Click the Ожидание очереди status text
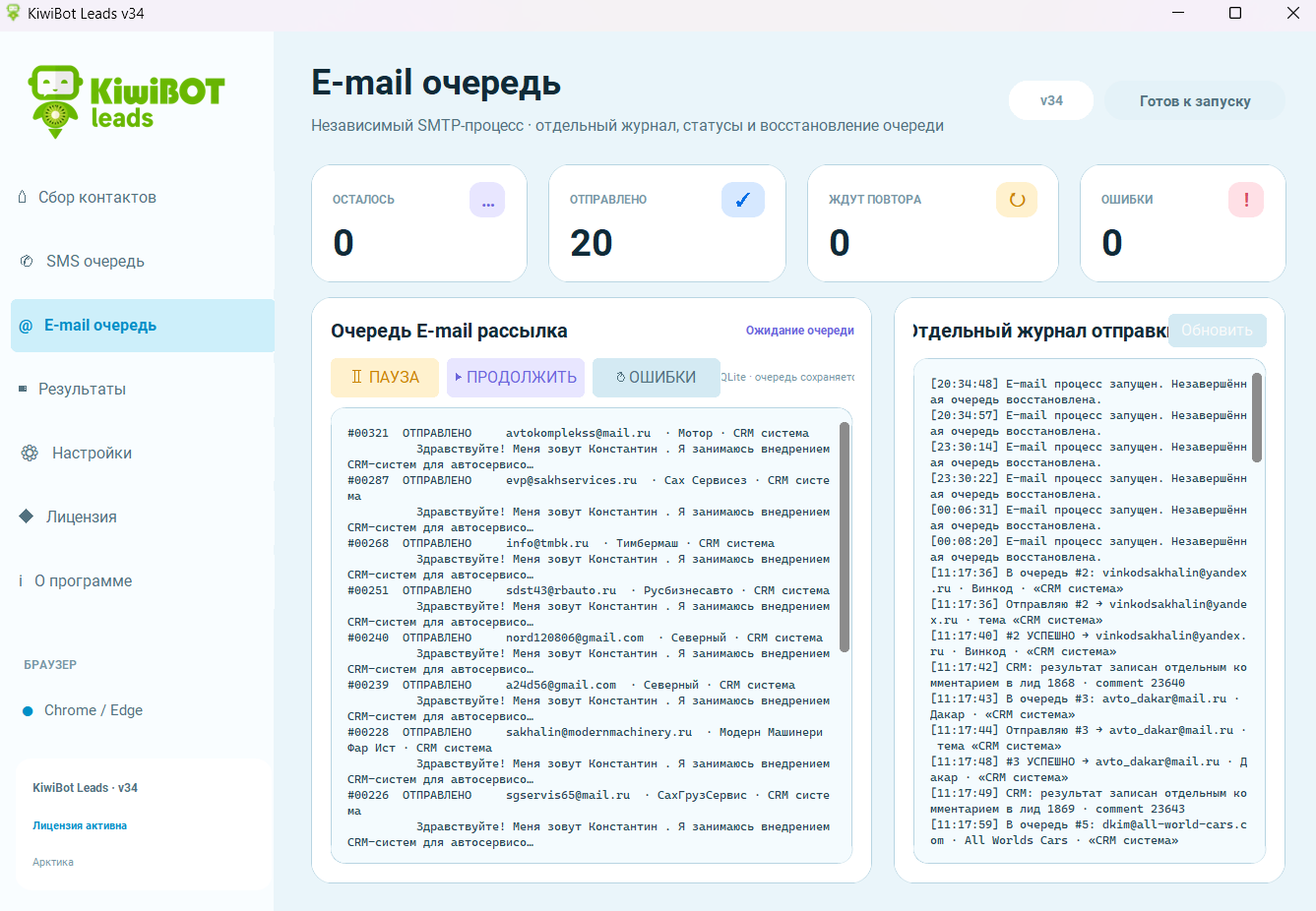The height and width of the screenshot is (911, 1316). (800, 331)
